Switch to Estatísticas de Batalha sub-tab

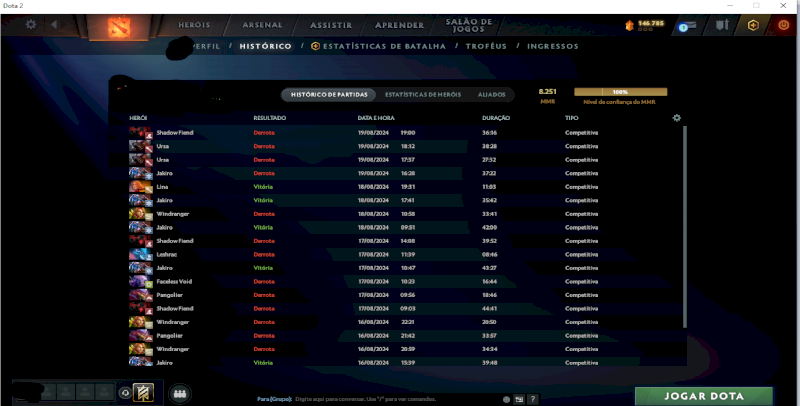click(378, 46)
